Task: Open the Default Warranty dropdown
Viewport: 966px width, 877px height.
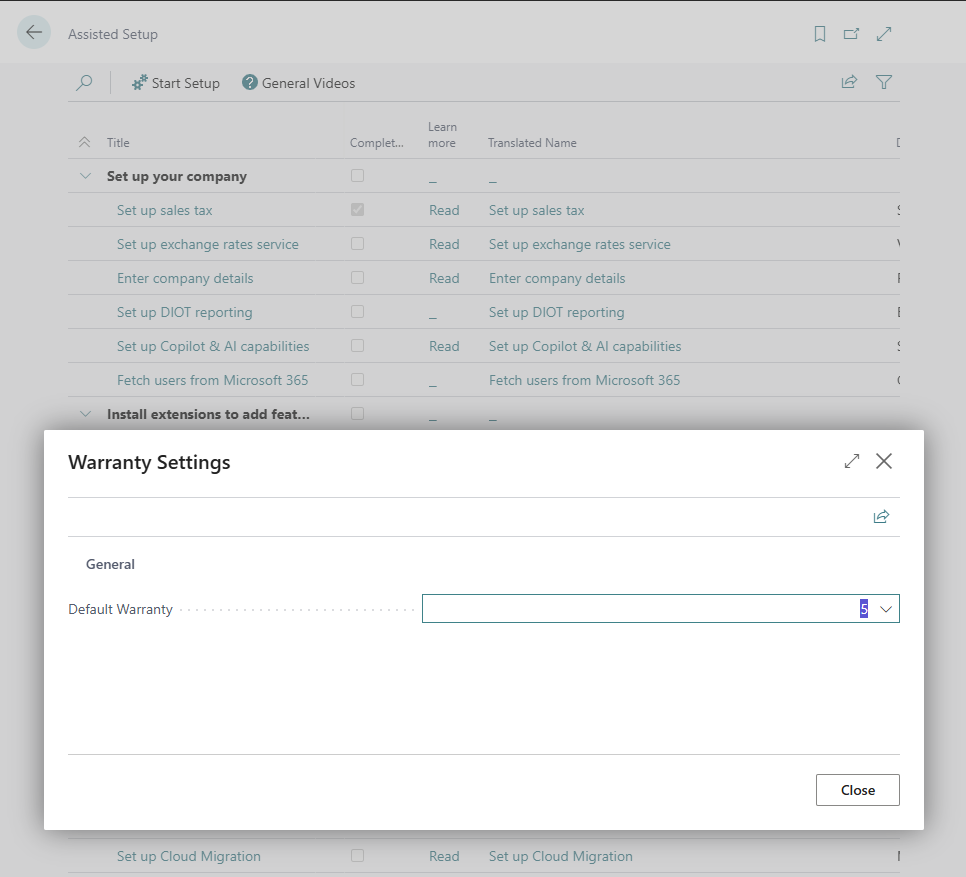Action: 884,608
